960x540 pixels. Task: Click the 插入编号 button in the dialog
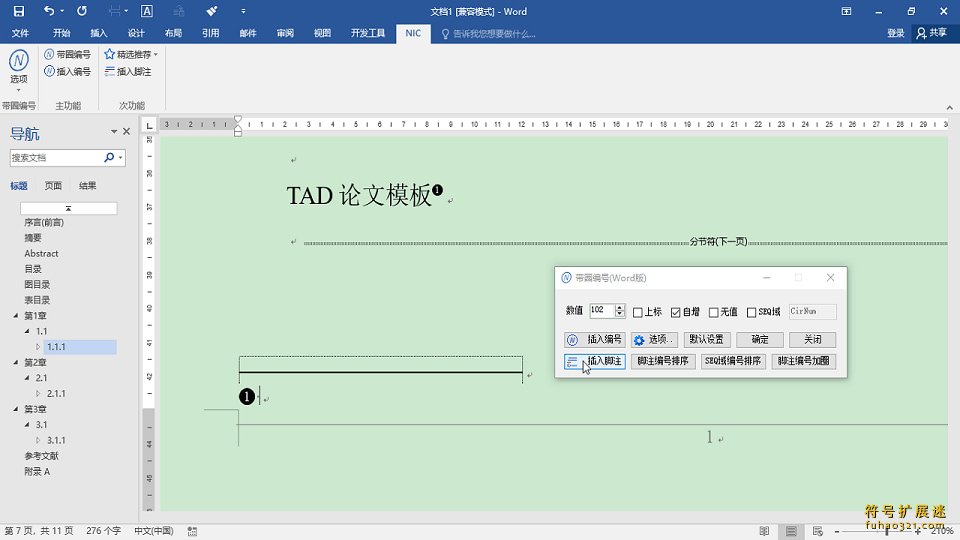tap(594, 339)
